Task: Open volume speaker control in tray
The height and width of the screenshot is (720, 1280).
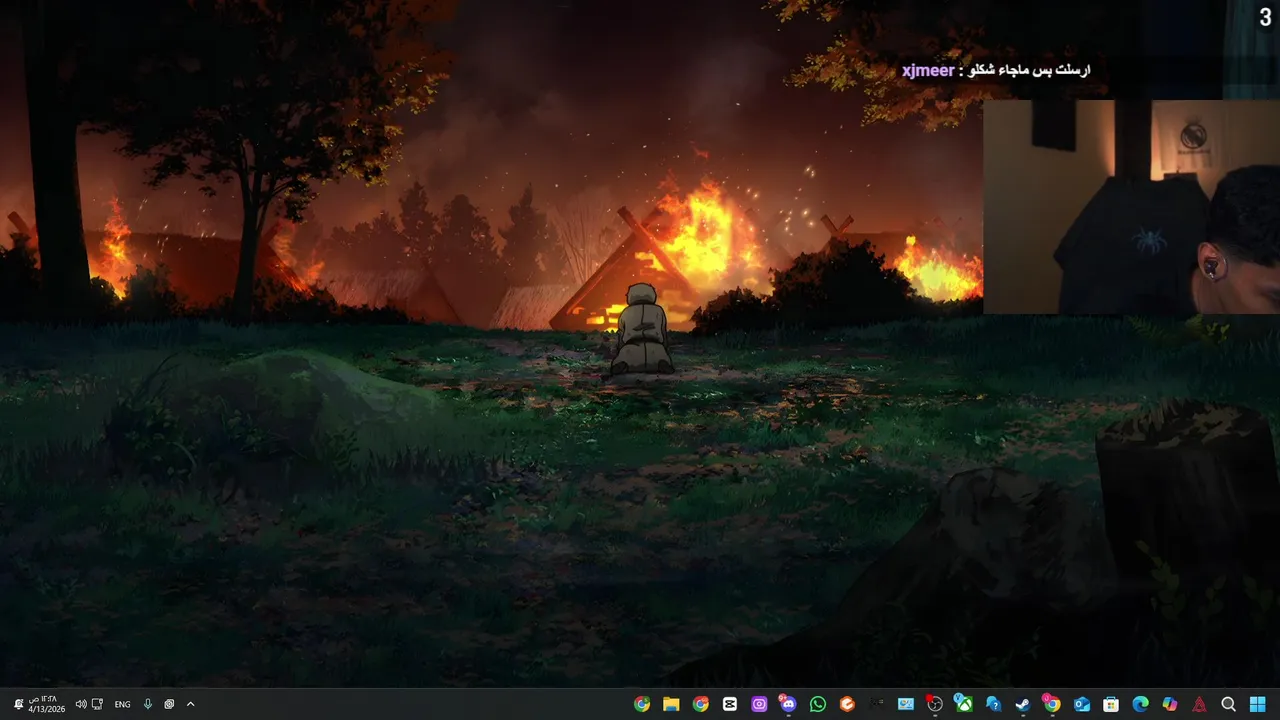Action: pos(81,704)
